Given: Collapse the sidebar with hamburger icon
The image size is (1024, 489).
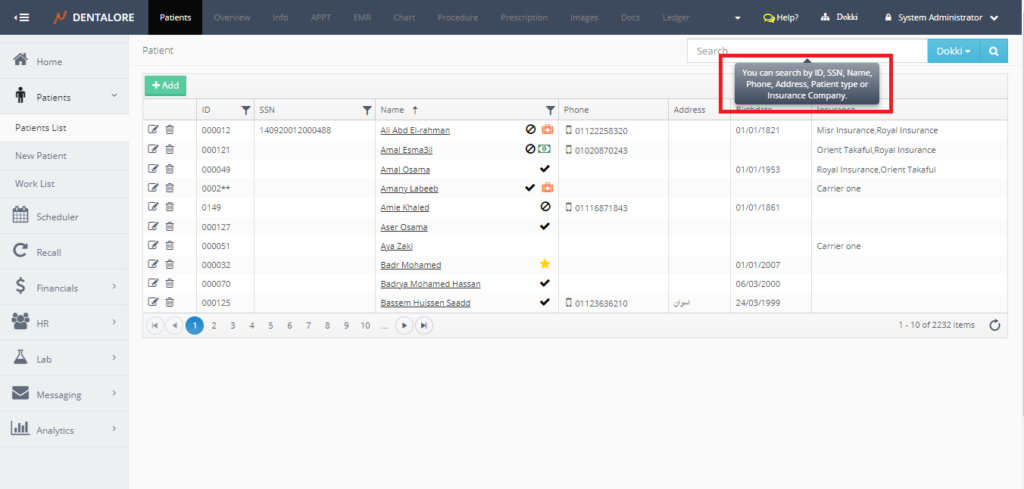Looking at the screenshot, I should pos(21,17).
